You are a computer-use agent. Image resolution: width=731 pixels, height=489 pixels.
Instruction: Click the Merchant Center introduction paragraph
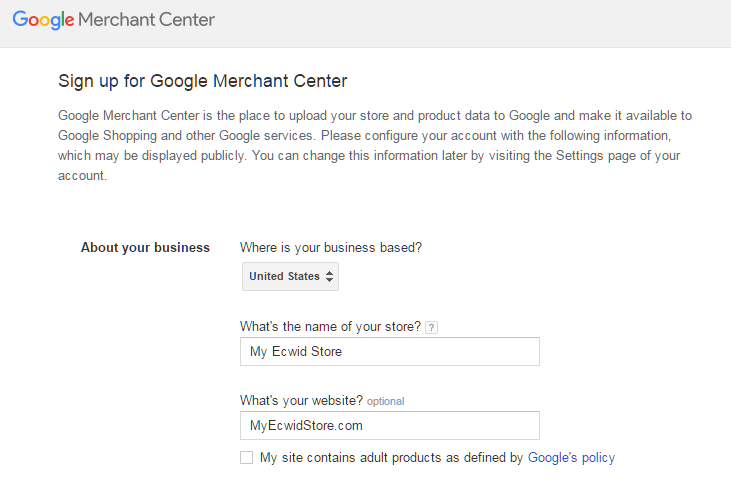tap(375, 145)
